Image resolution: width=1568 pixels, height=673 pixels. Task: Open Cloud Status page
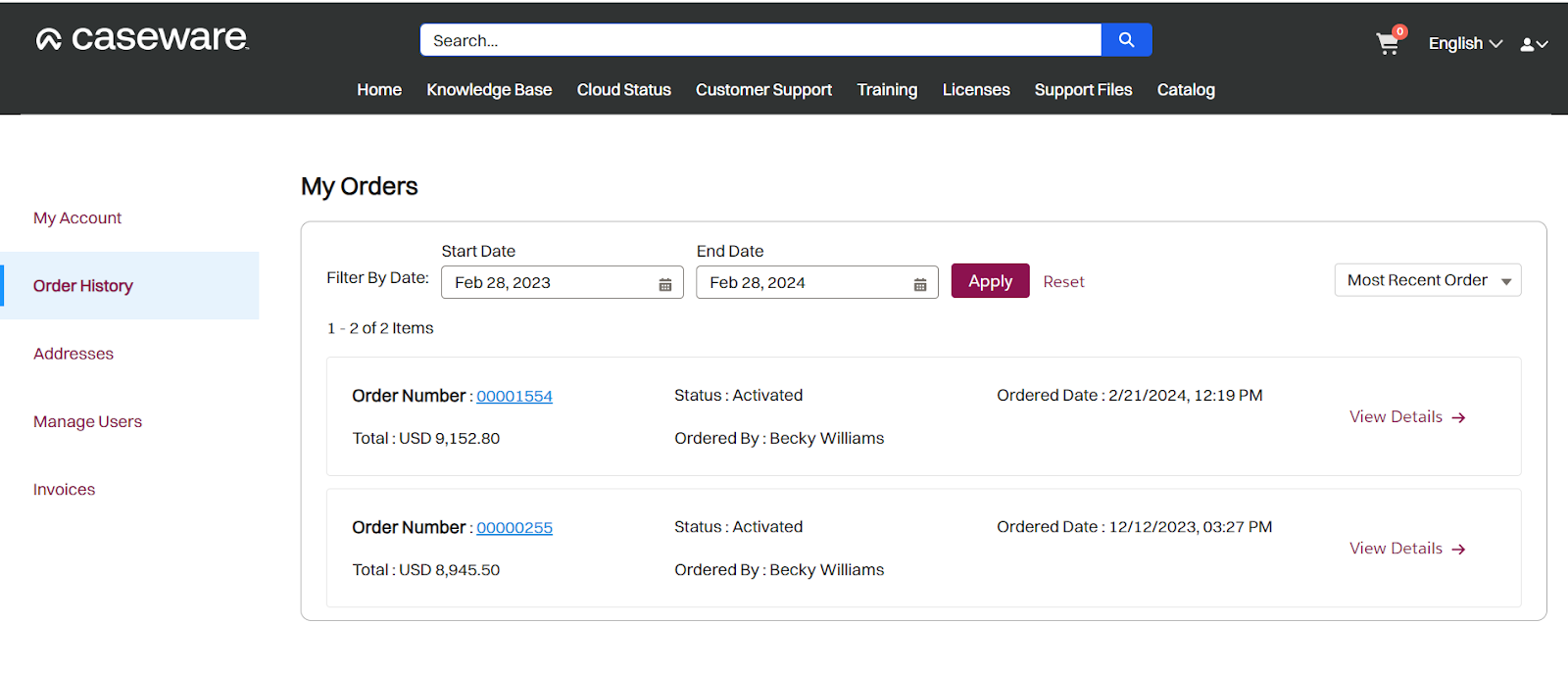(x=623, y=90)
